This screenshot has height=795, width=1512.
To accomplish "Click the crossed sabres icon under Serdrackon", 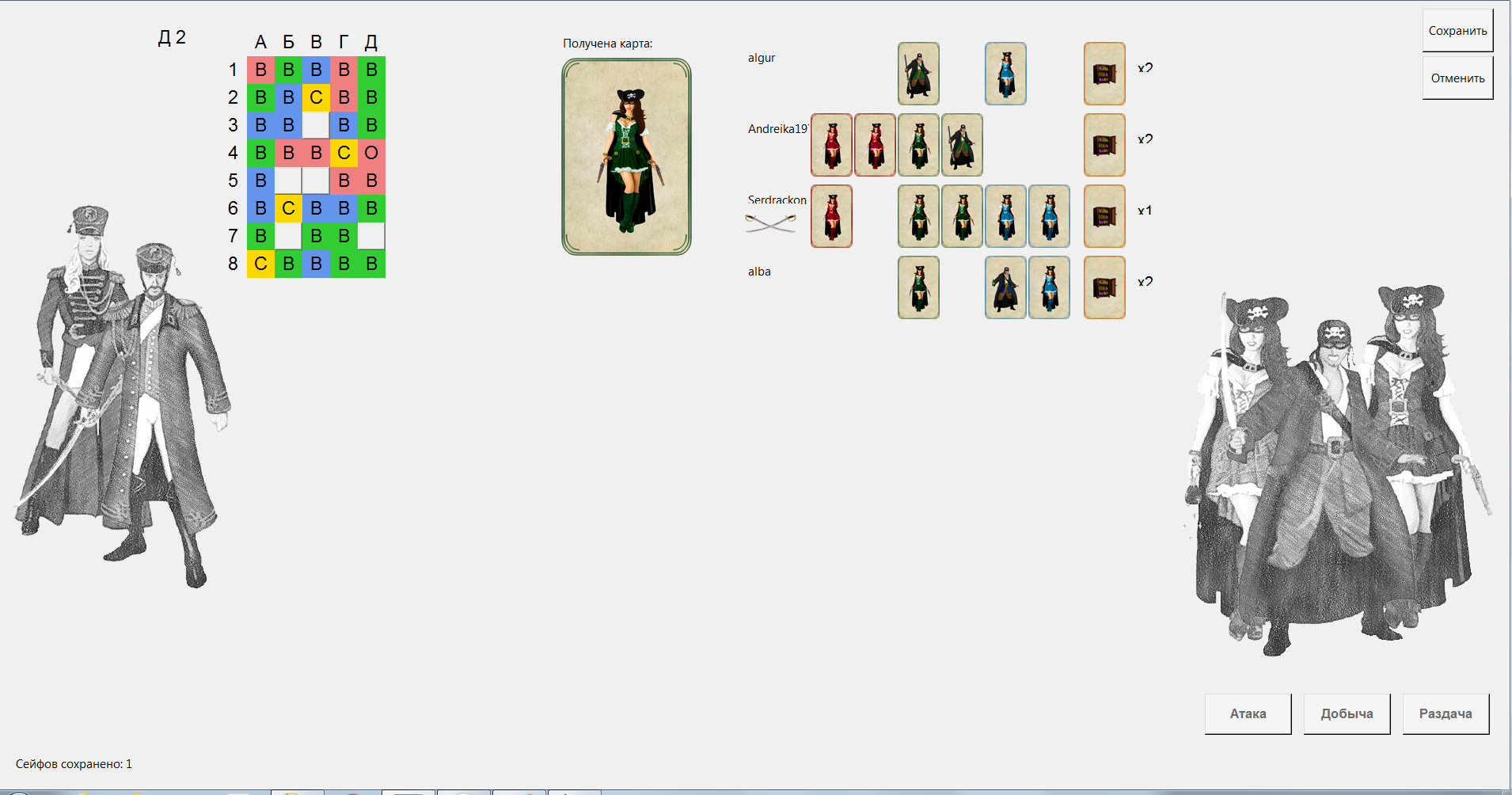I will (770, 223).
